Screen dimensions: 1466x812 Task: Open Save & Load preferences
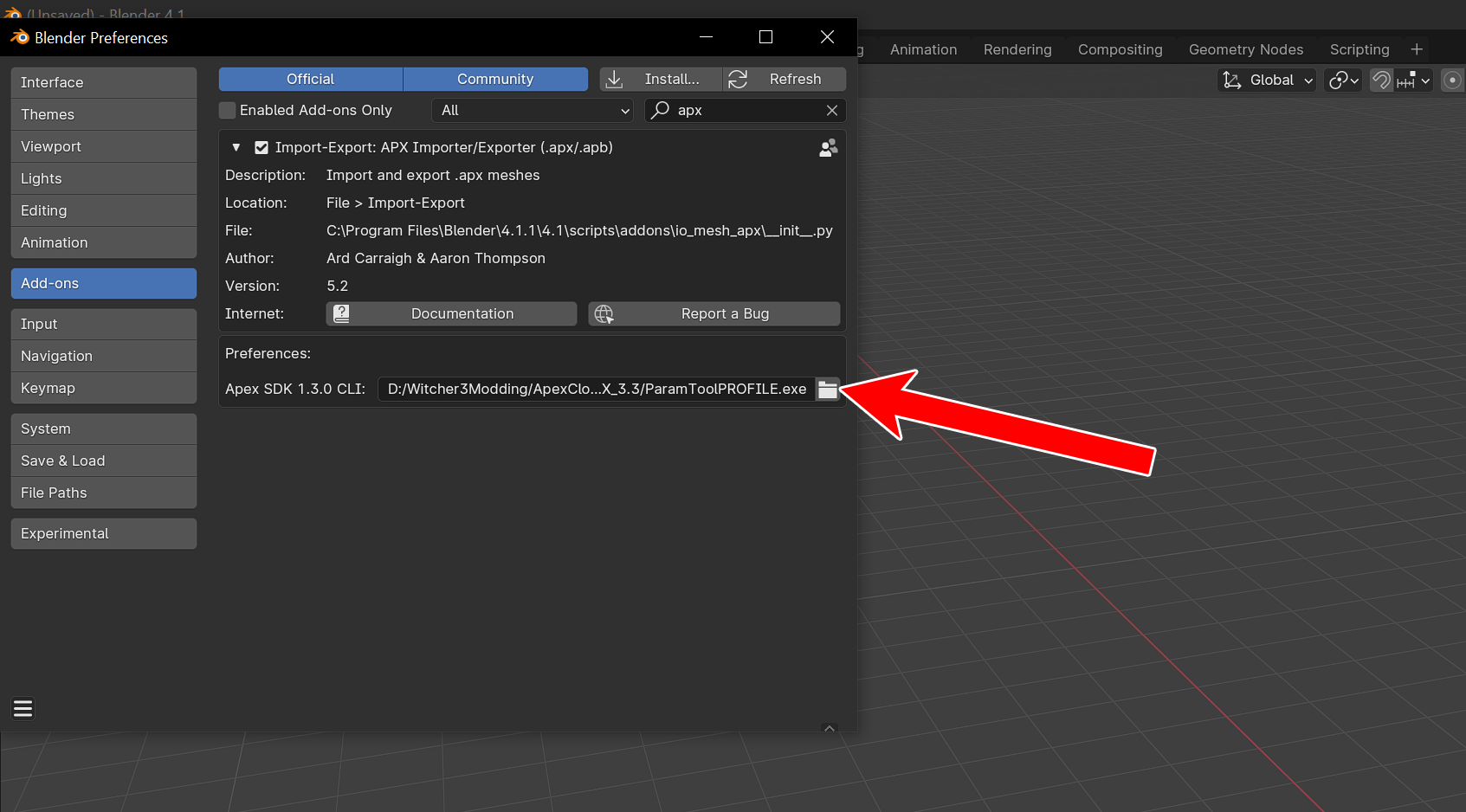click(x=104, y=461)
